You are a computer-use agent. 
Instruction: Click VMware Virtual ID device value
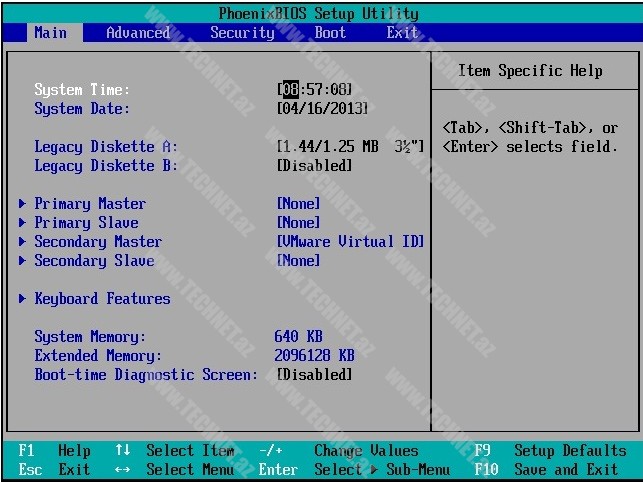point(350,242)
